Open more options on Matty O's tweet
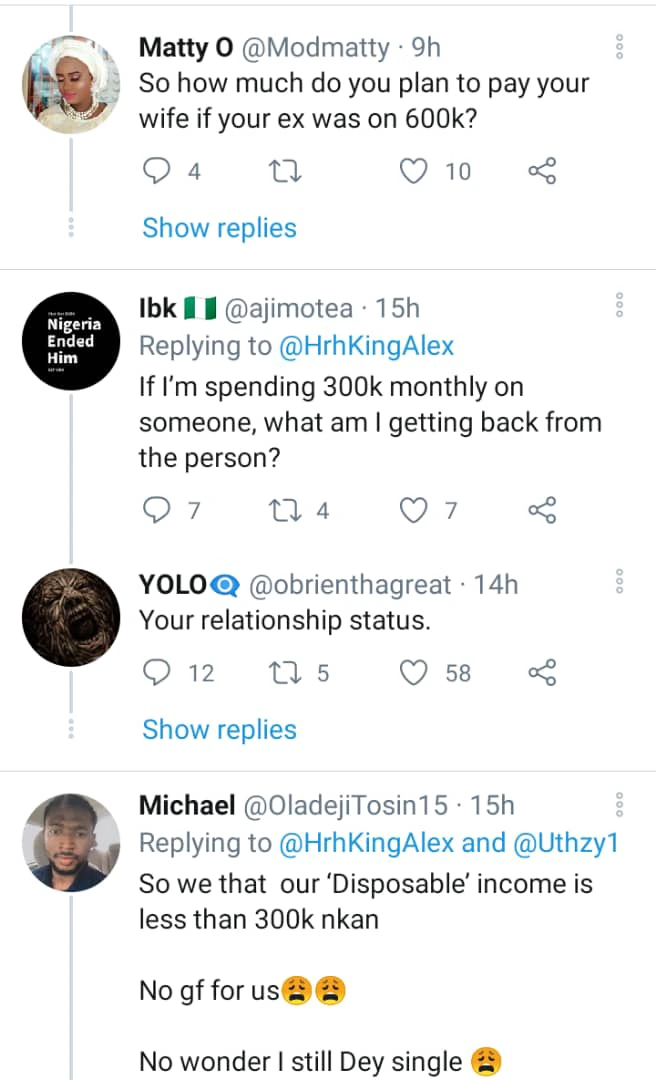The image size is (656, 1080). tap(620, 46)
